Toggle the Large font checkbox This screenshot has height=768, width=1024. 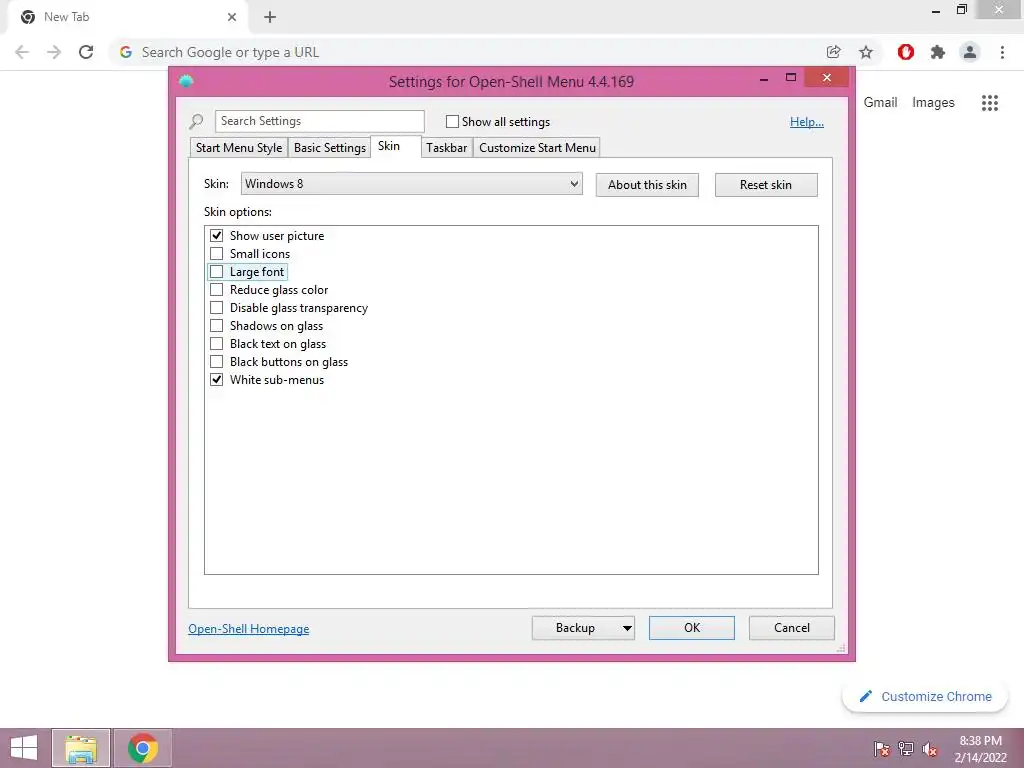click(216, 272)
